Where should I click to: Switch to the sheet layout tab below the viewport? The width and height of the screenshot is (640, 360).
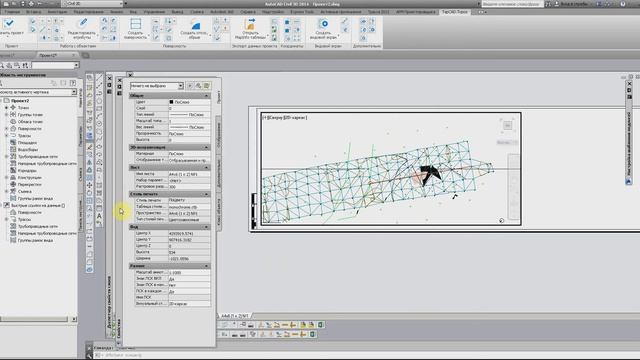click(x=235, y=316)
